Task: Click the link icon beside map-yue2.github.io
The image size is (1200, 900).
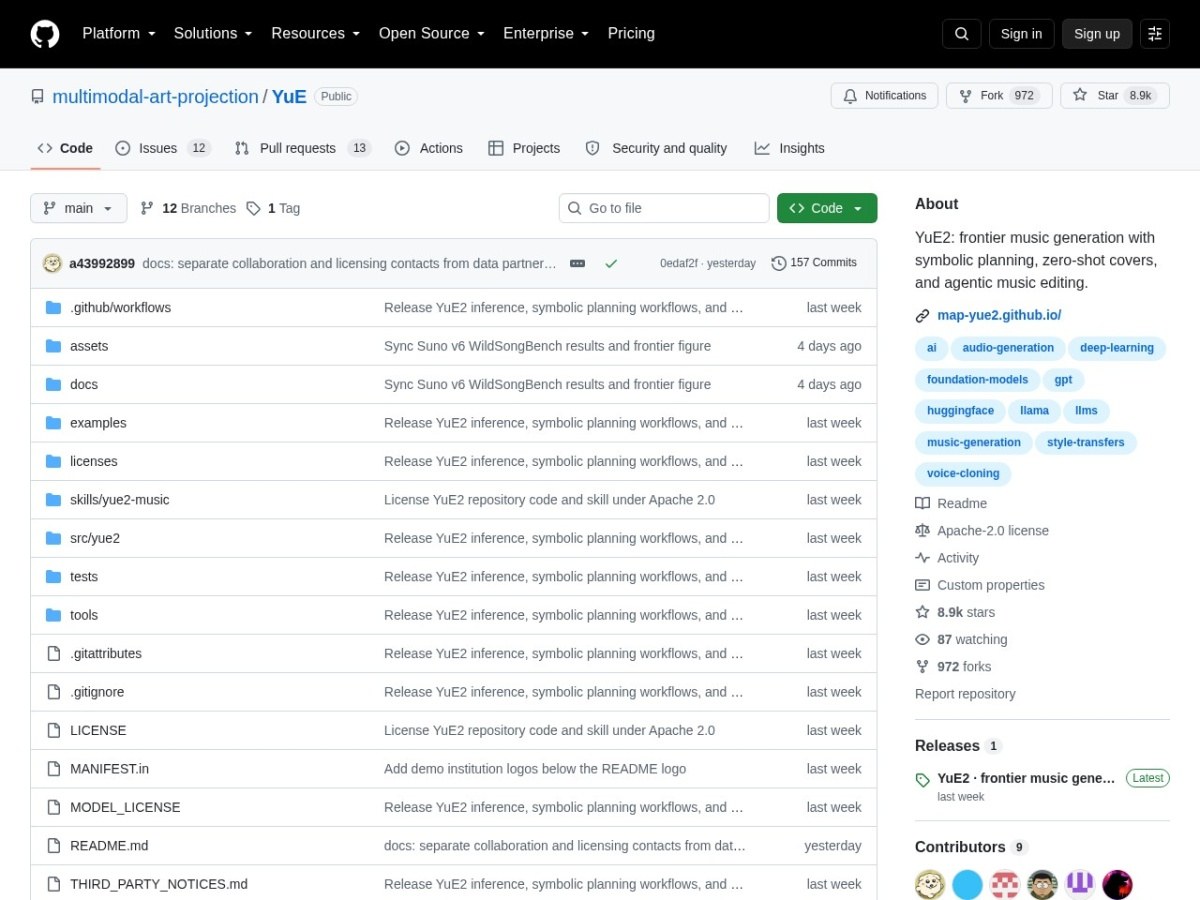Action: 922,316
